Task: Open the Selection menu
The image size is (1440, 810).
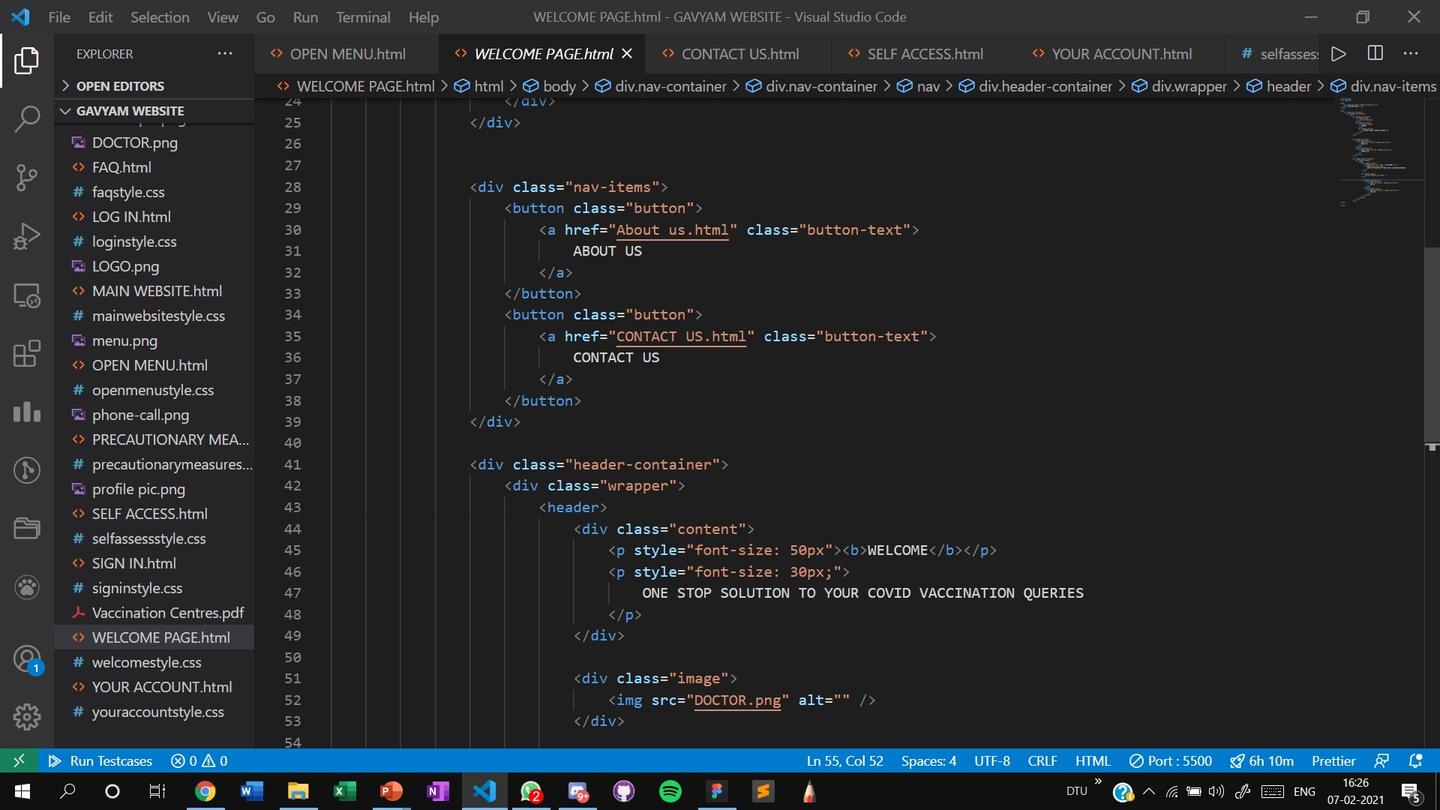Action: [x=160, y=17]
